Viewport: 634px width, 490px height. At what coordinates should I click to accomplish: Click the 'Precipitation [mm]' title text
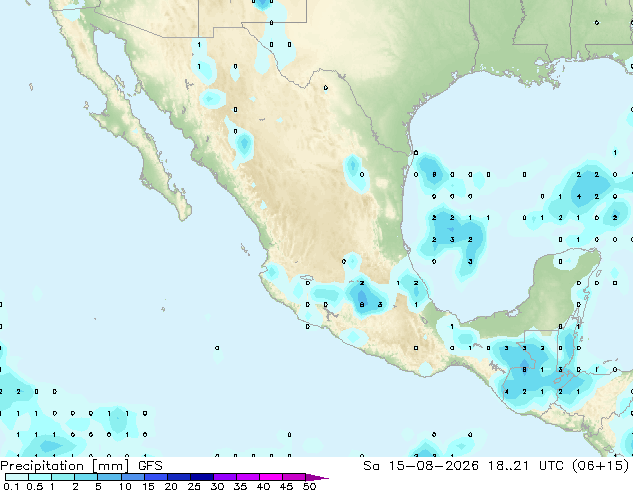click(65, 466)
